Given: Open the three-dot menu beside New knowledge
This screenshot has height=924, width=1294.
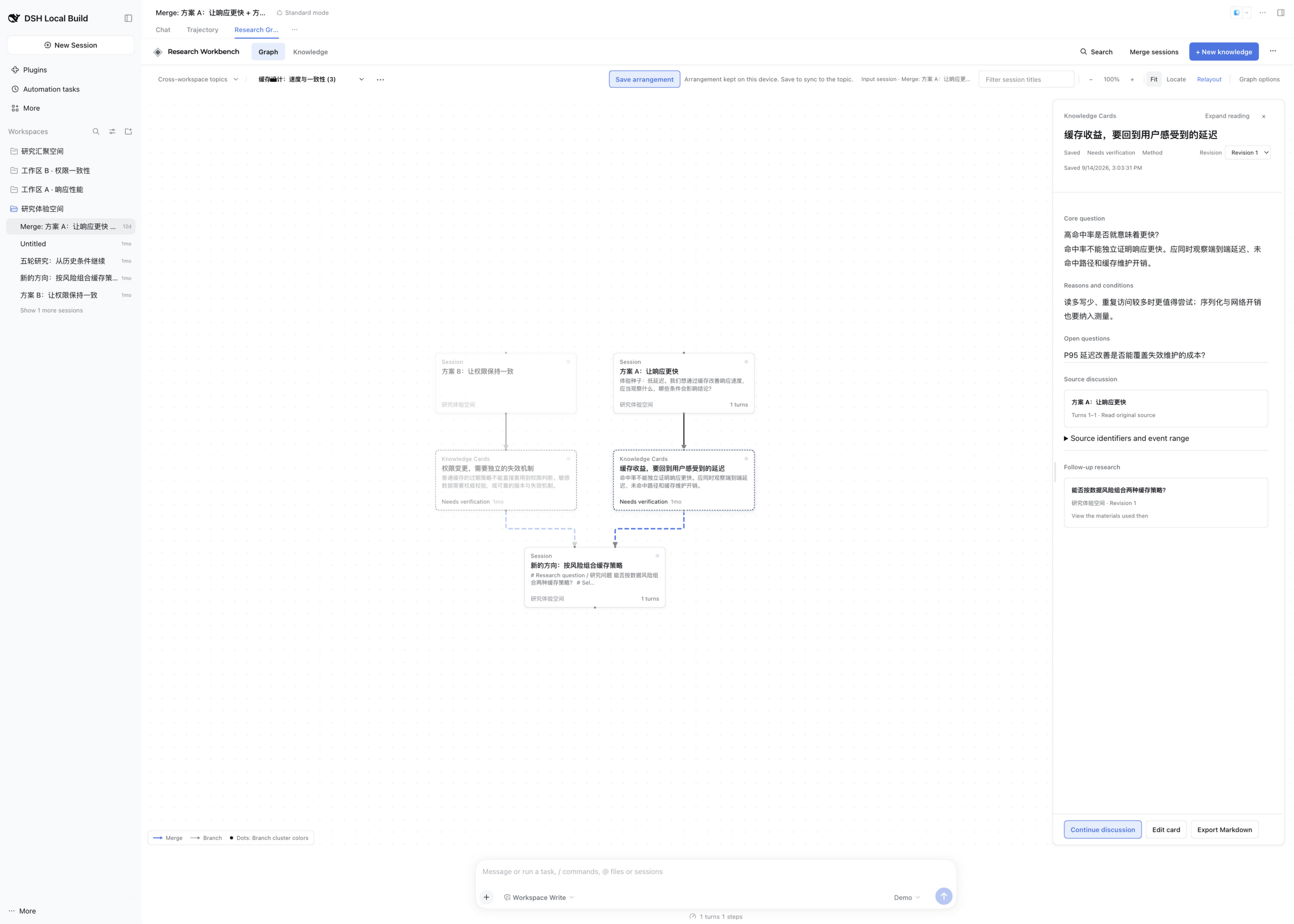Looking at the screenshot, I should [1273, 51].
